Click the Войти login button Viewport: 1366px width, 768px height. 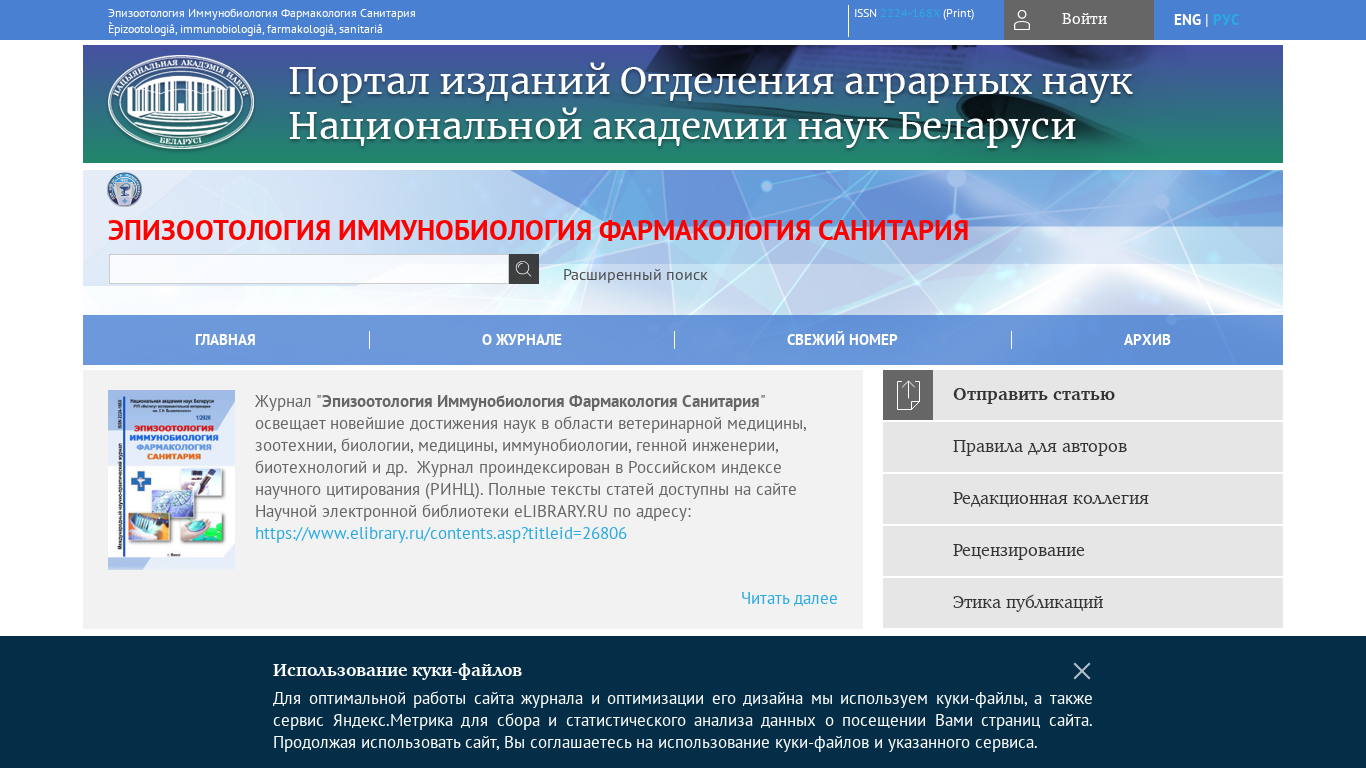click(1079, 20)
